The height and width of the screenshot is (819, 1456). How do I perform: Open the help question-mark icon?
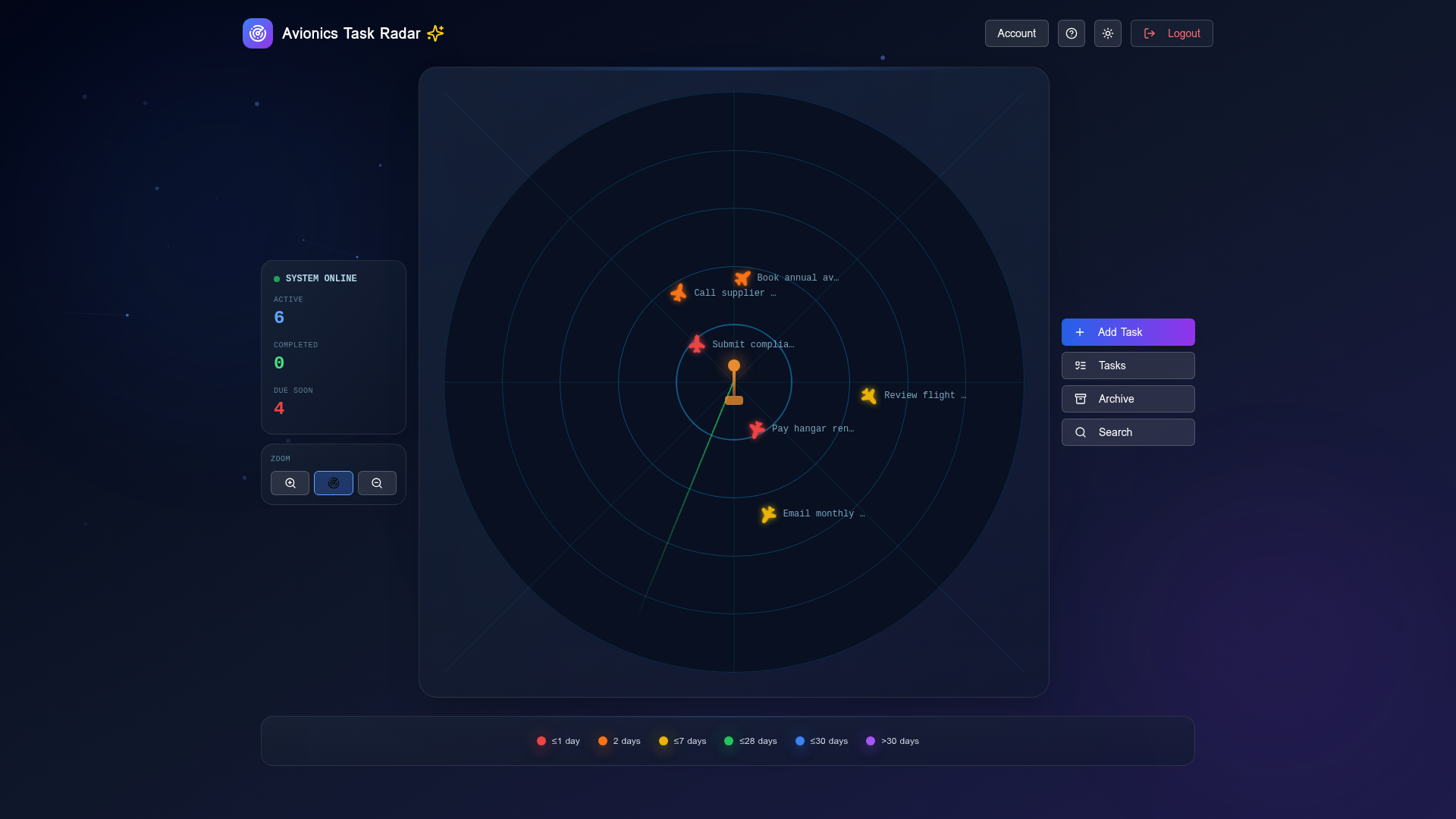[1072, 33]
